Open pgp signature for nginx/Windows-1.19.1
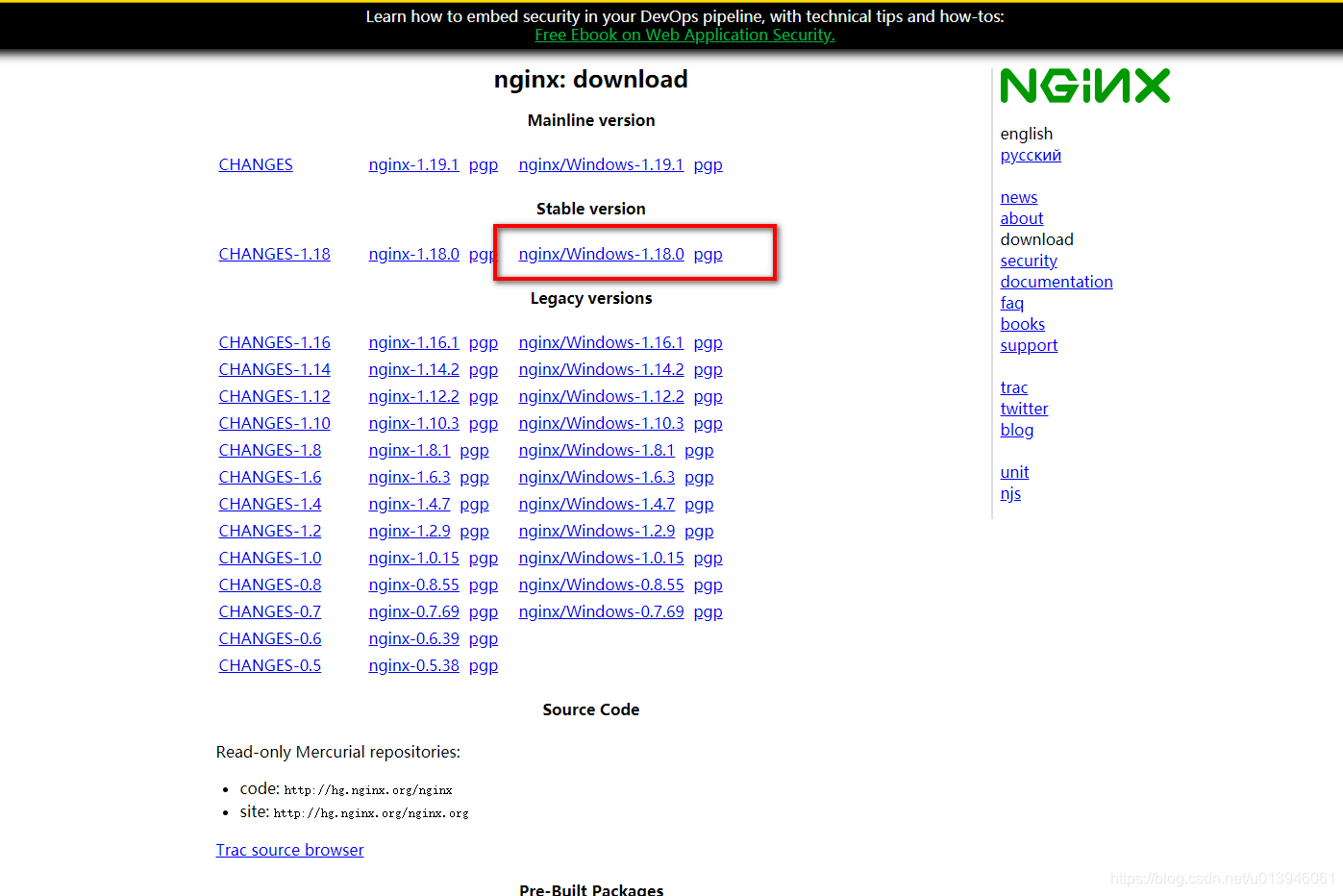The height and width of the screenshot is (896, 1343). [709, 164]
